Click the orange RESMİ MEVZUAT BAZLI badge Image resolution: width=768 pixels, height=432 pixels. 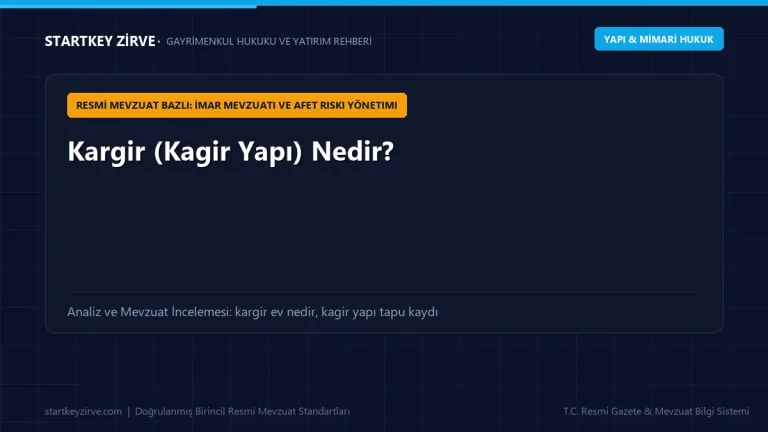[x=237, y=105]
